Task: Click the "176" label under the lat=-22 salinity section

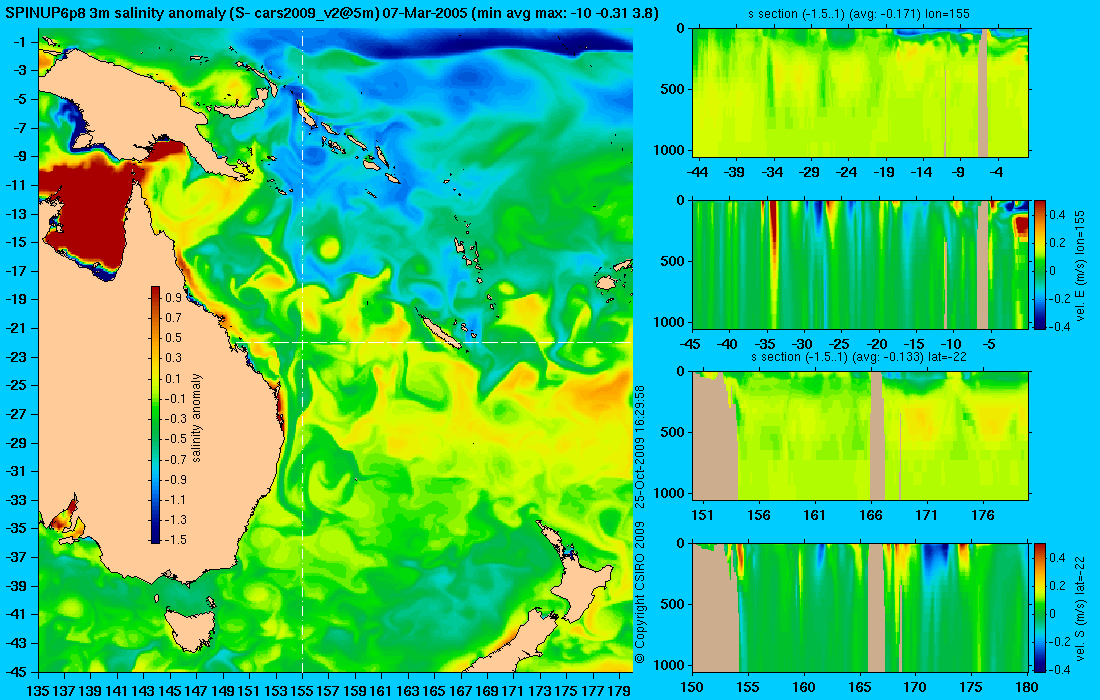Action: coord(983,515)
